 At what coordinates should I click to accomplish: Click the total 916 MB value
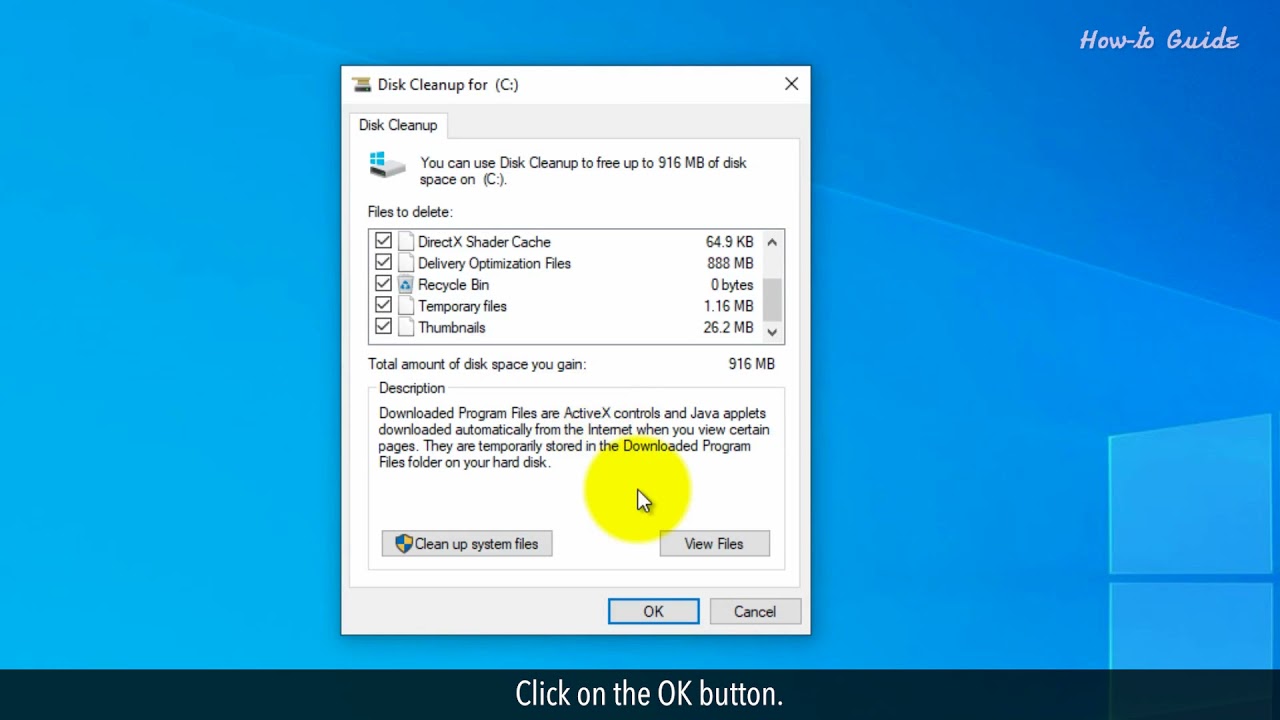(752, 364)
